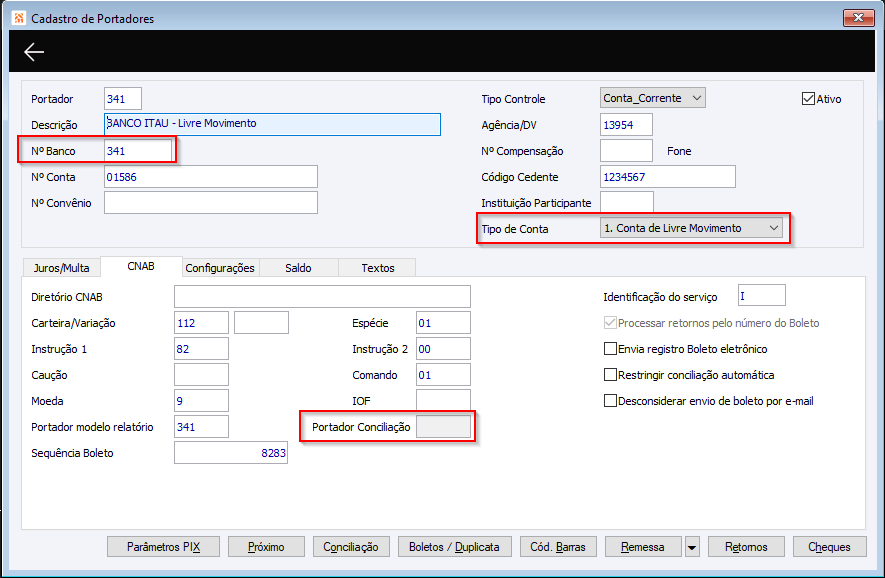This screenshot has height=578, width=885.
Task: Click the Nº Conta field
Action: (211, 177)
